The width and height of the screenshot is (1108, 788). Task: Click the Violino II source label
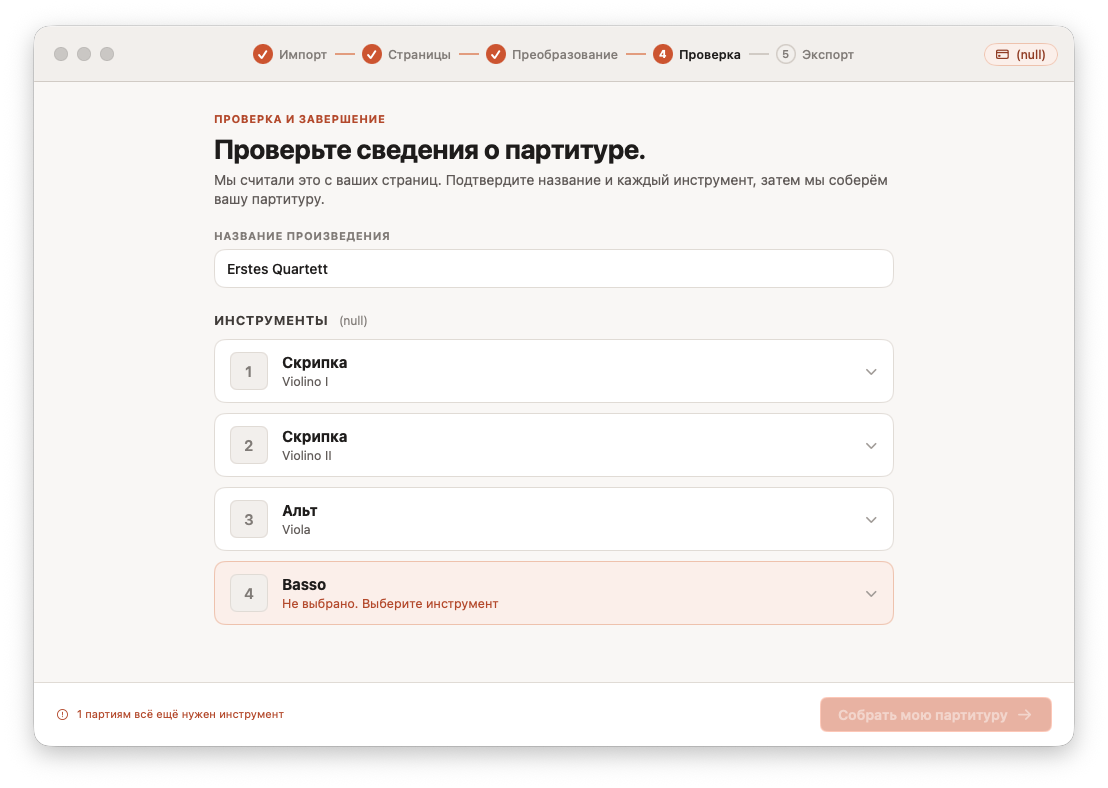coord(307,456)
